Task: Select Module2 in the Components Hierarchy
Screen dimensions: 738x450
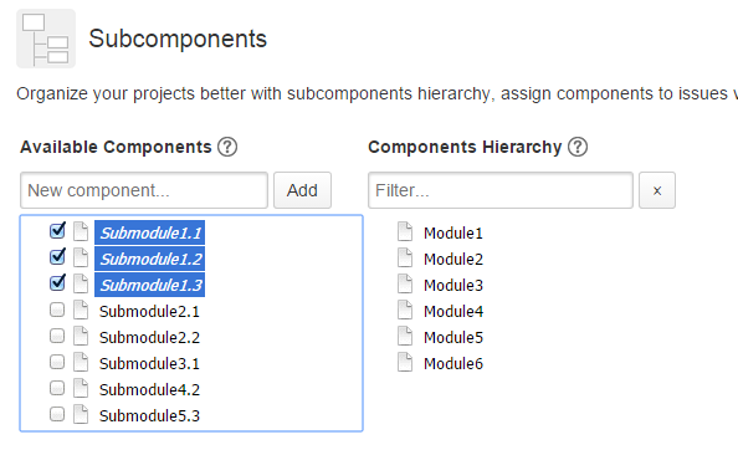Action: coord(453,259)
